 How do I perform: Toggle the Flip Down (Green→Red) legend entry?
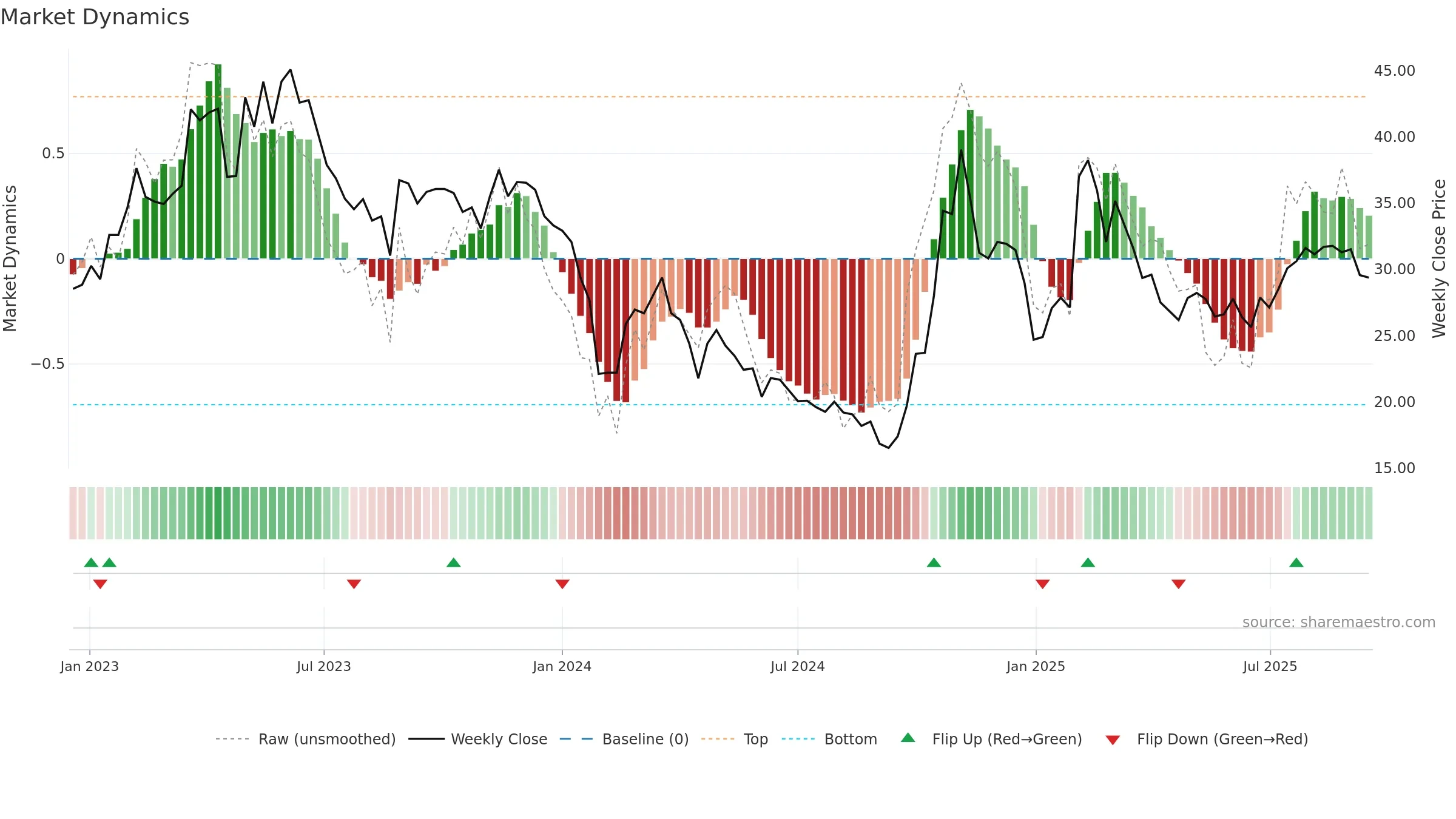(1207, 739)
